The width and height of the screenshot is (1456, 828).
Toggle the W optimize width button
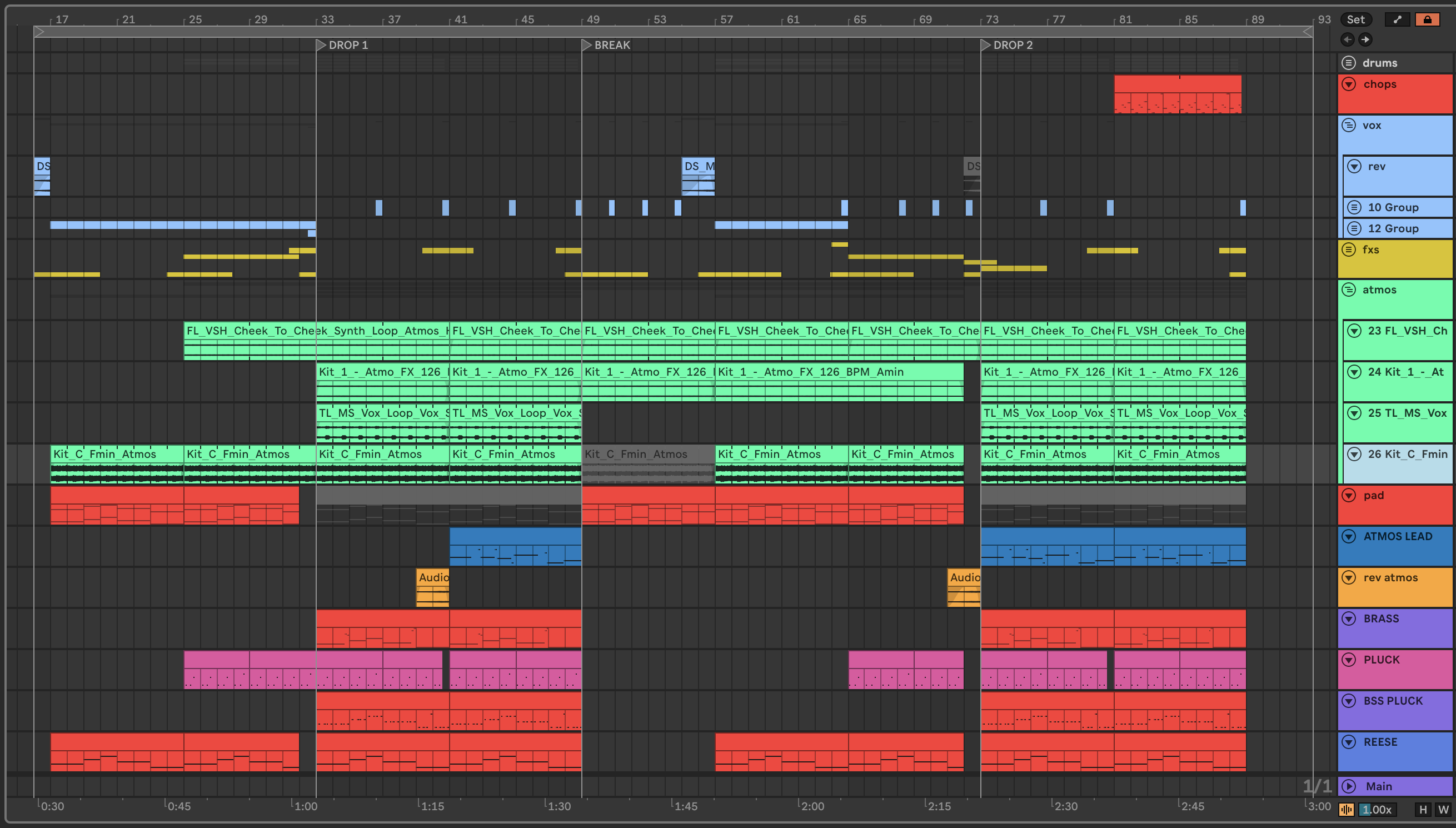point(1443,809)
